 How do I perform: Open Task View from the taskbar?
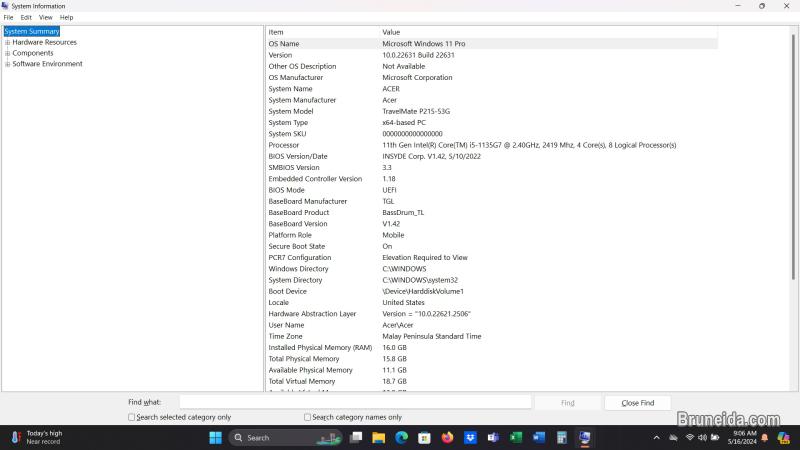(x=356, y=437)
